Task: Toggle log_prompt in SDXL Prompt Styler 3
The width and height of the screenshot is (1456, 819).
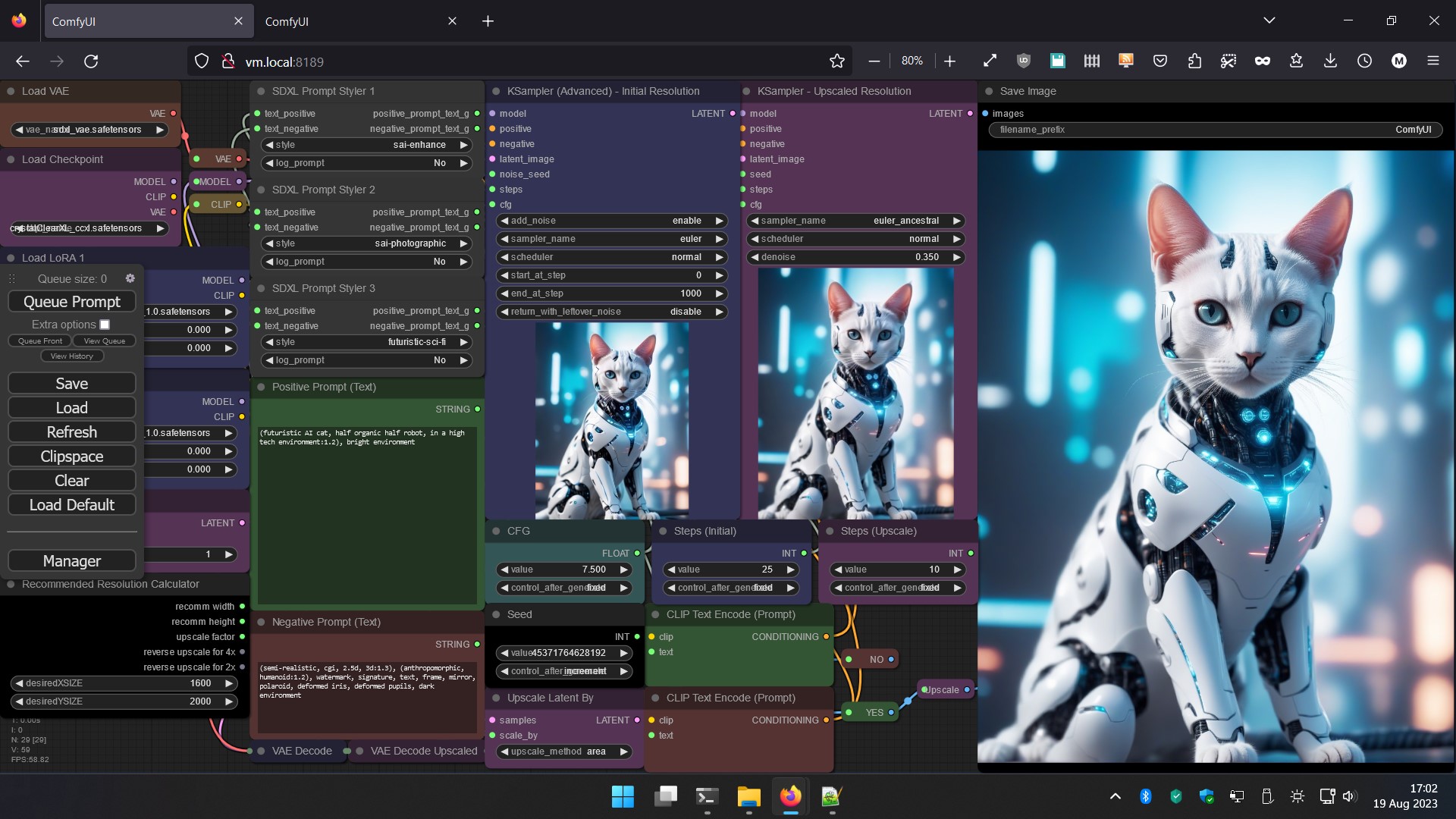Action: click(x=367, y=360)
